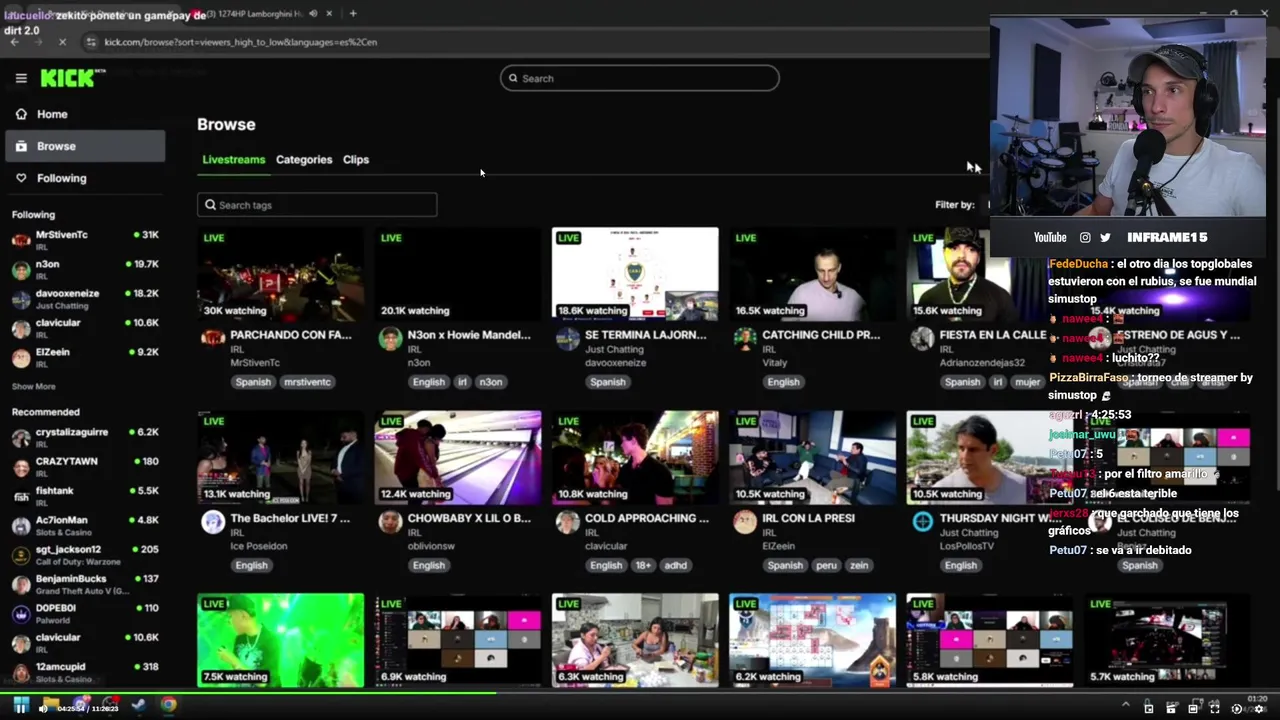Open crystalizaguirre in the Recommended list
The height and width of the screenshot is (720, 1280).
(x=85, y=437)
